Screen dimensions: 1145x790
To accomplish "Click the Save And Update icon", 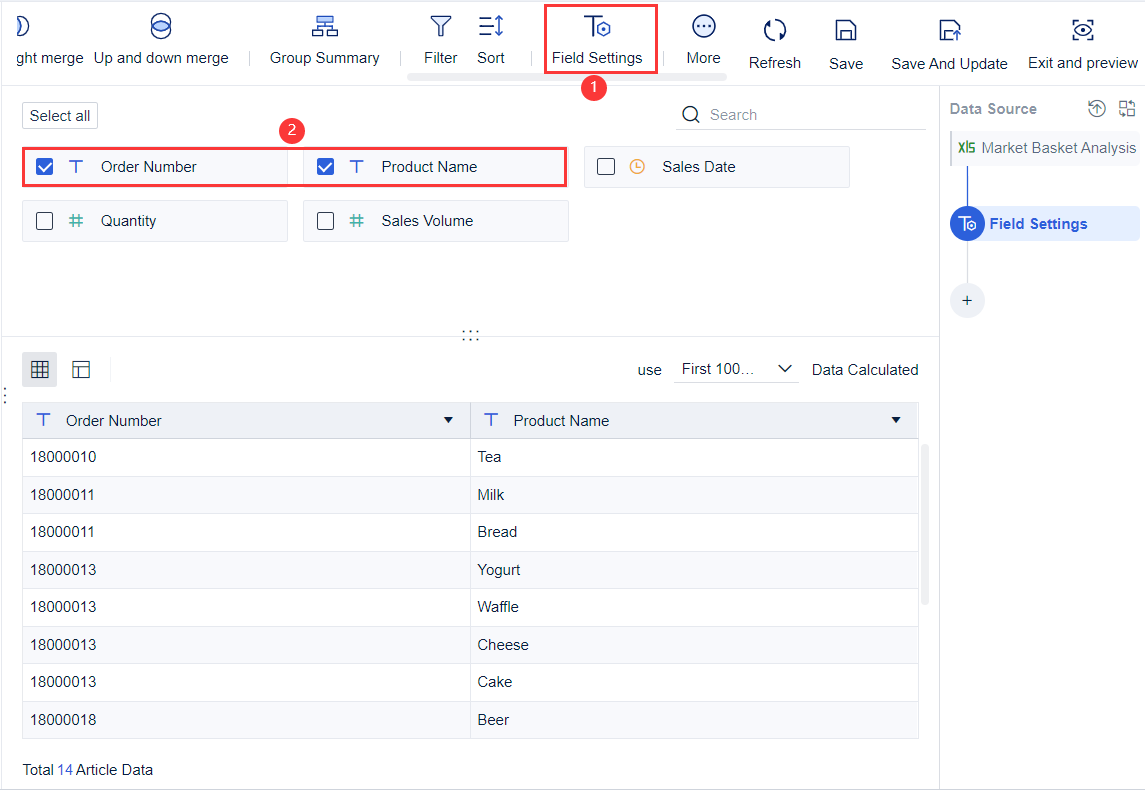I will pyautogui.click(x=949, y=31).
